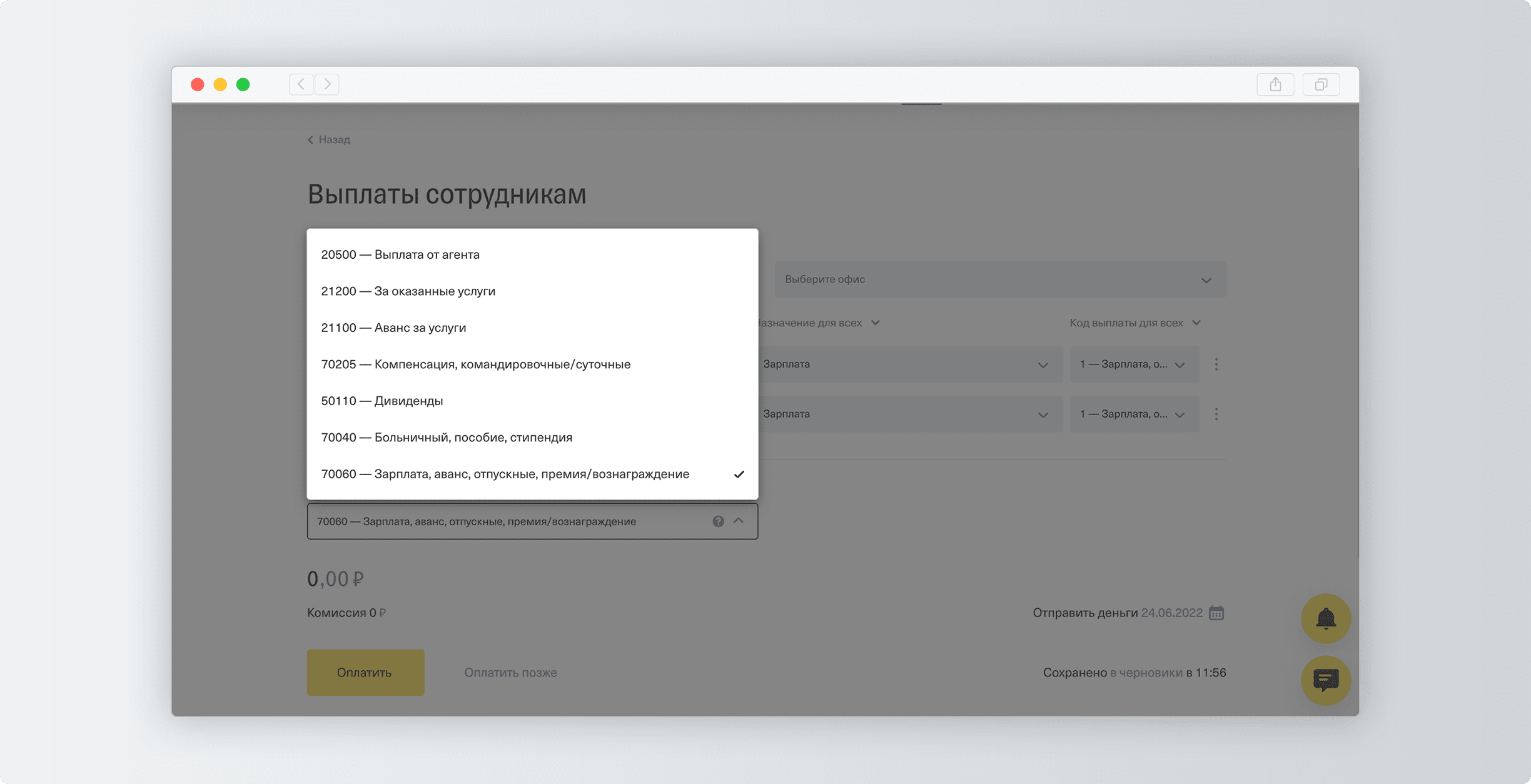Select 20500 — Выплата от агента

(x=532, y=254)
